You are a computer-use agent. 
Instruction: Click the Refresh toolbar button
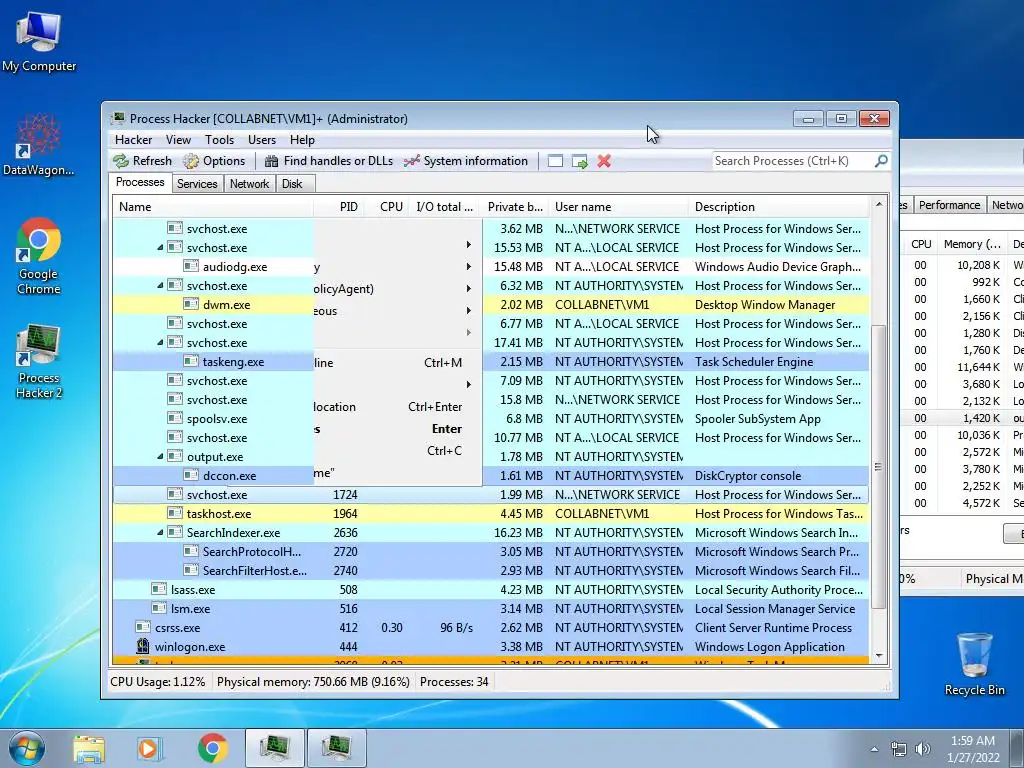click(142, 161)
